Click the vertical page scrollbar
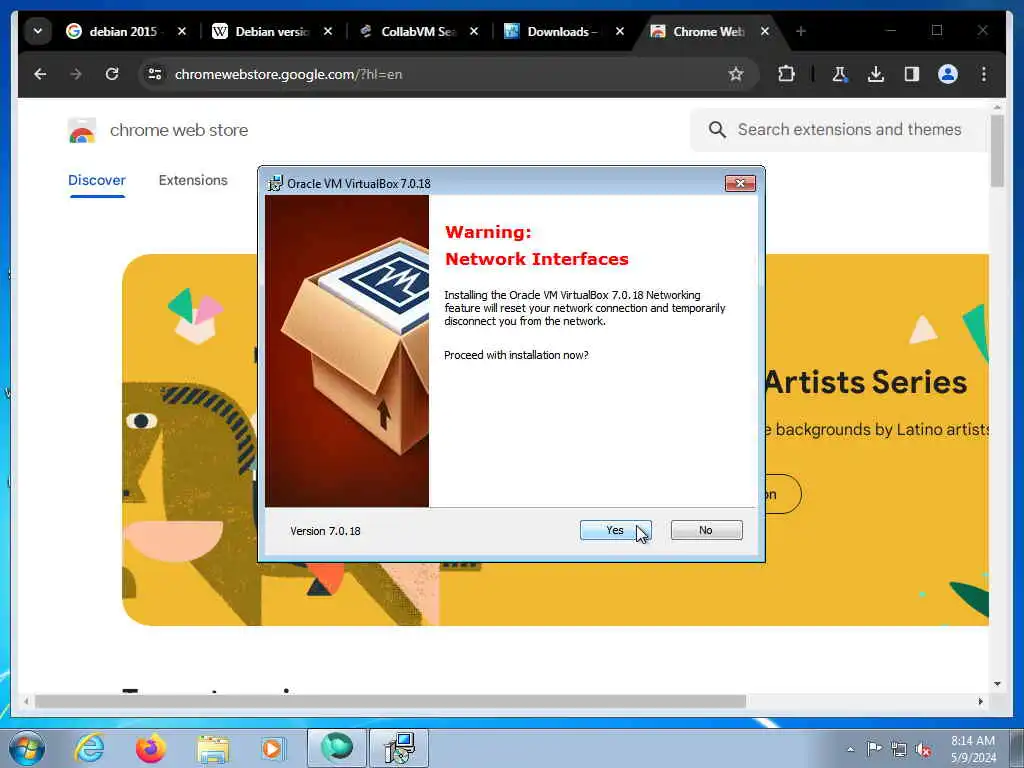This screenshot has height=768, width=1024. click(x=997, y=152)
